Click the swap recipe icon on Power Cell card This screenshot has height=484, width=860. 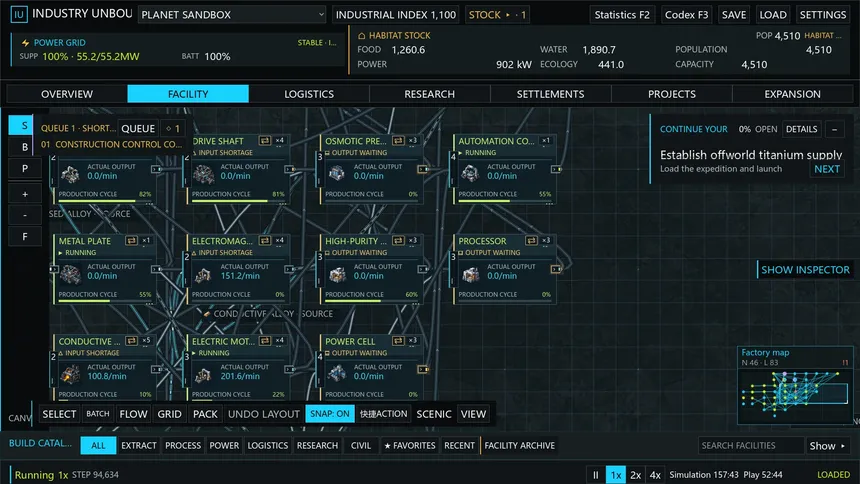pyautogui.click(x=398, y=341)
